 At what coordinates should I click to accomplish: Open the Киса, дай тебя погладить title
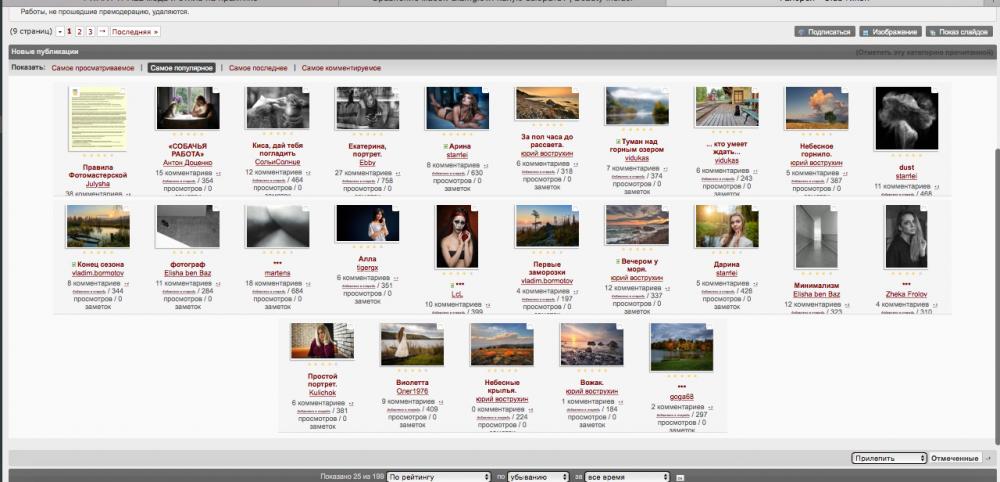point(277,149)
